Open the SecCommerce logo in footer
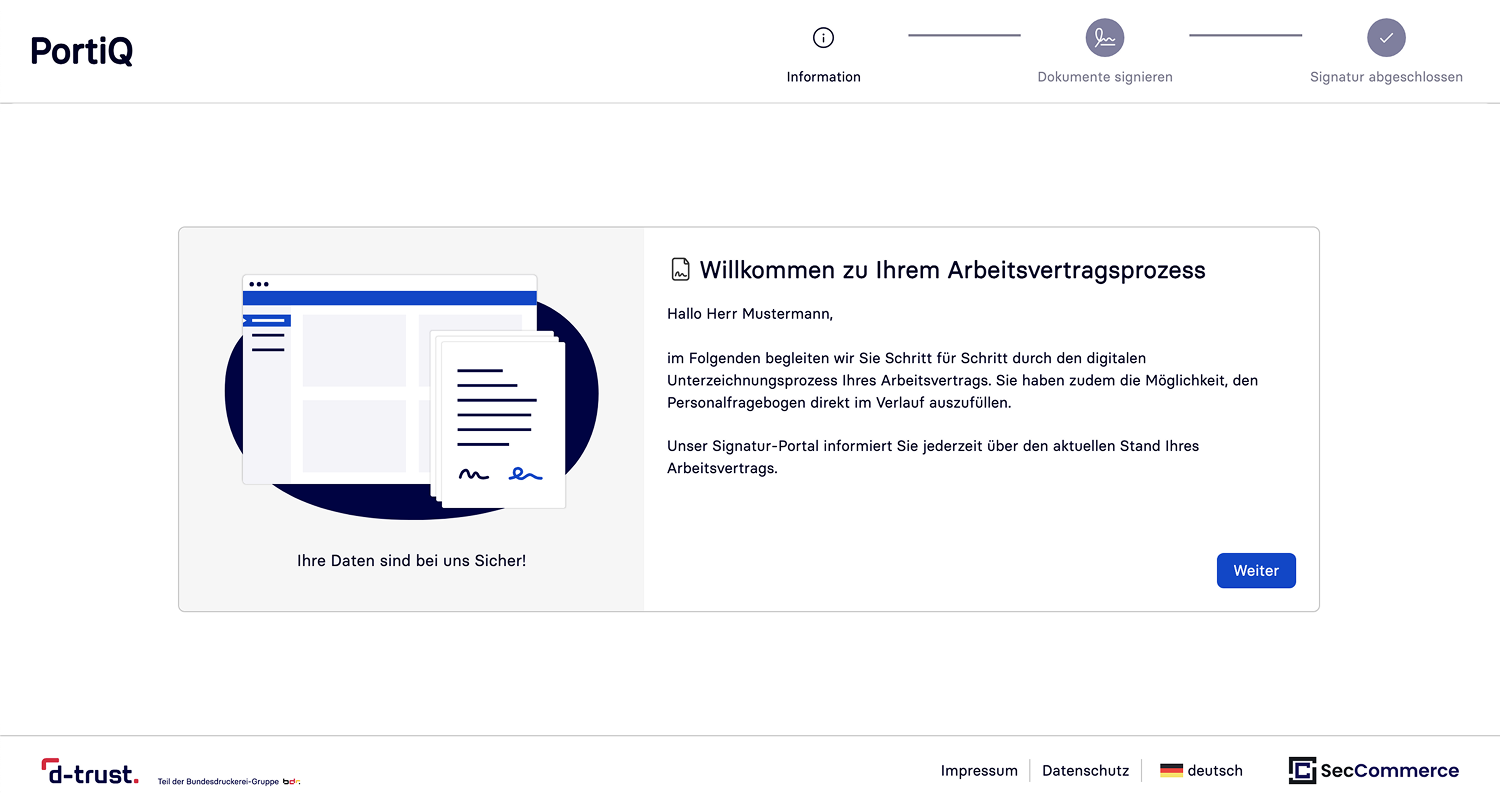The image size is (1500, 803). [x=1373, y=770]
